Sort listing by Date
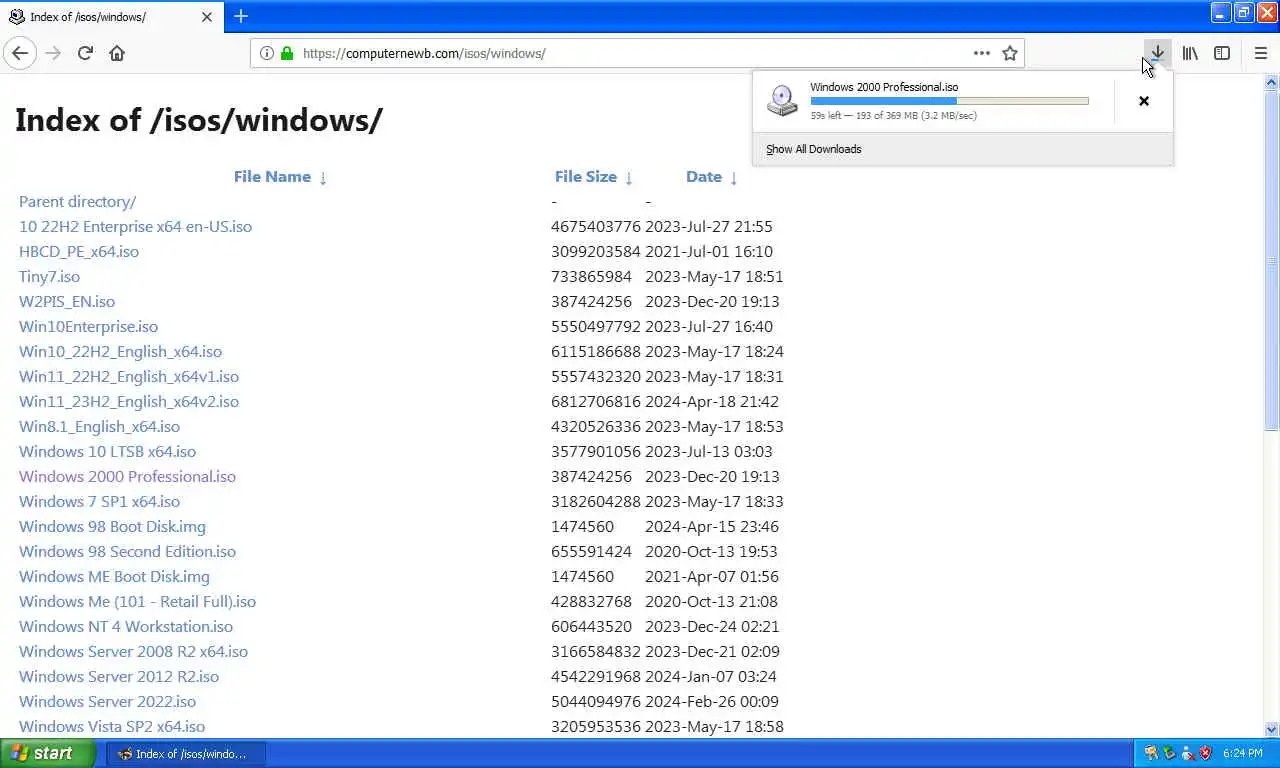Image resolution: width=1280 pixels, height=768 pixels. point(704,176)
